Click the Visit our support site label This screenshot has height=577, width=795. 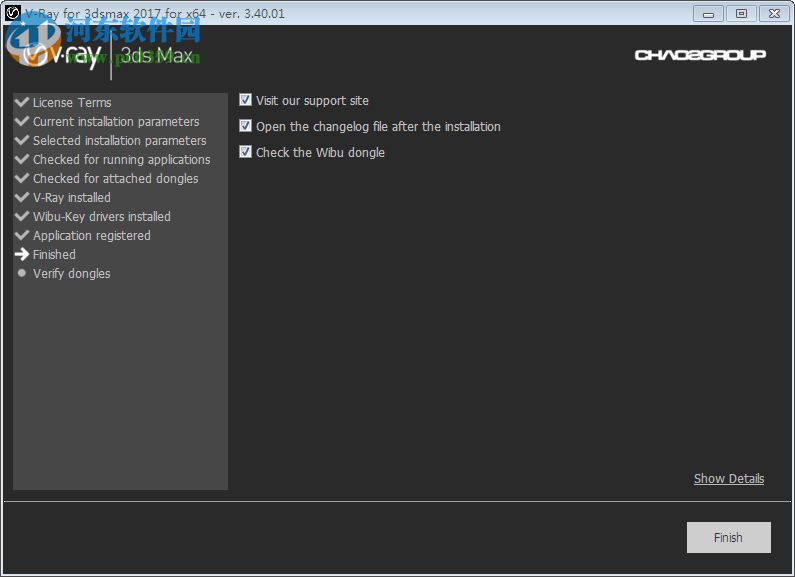(x=312, y=100)
